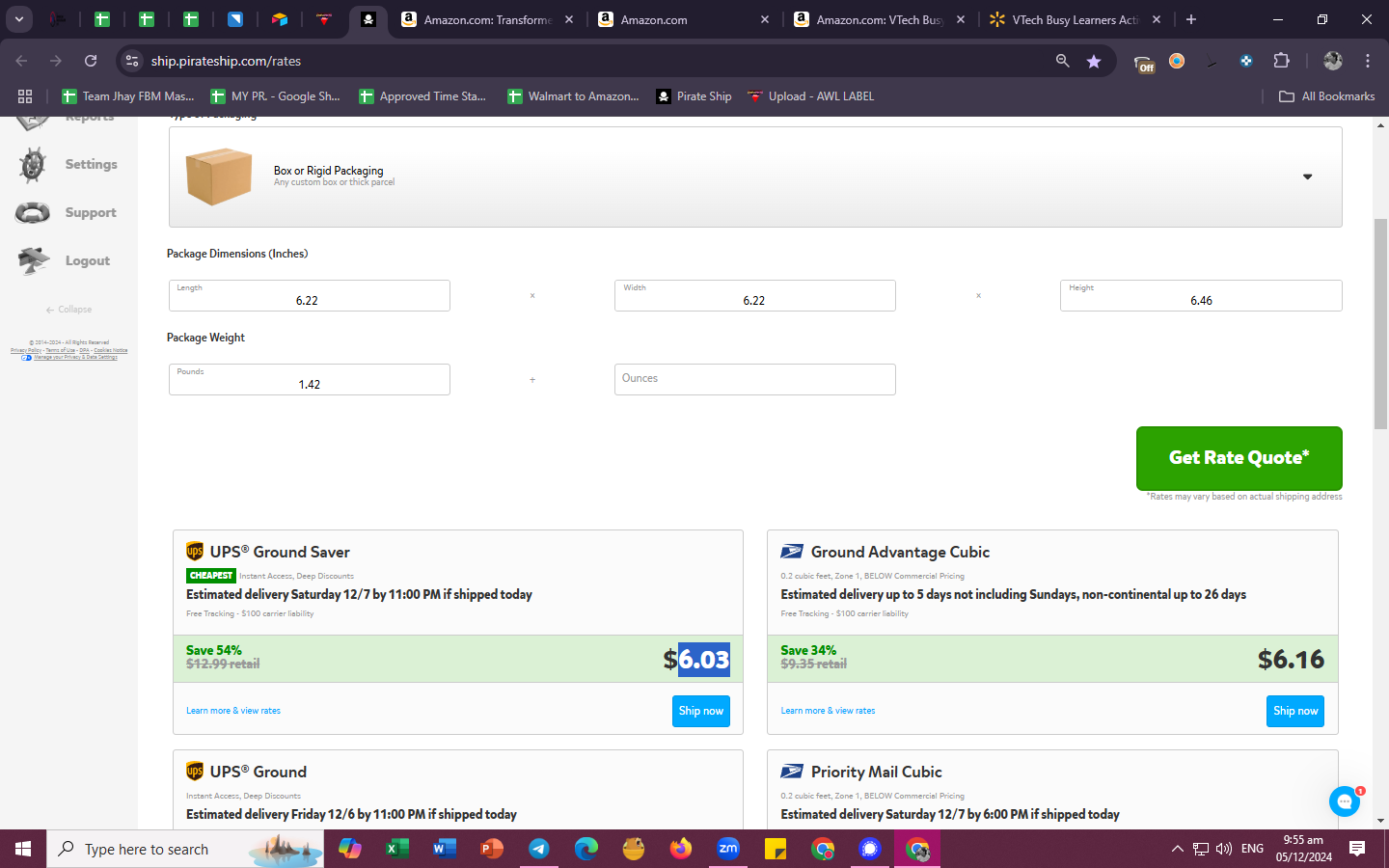Open Excel from the taskbar
The height and width of the screenshot is (868, 1389).
point(395,849)
